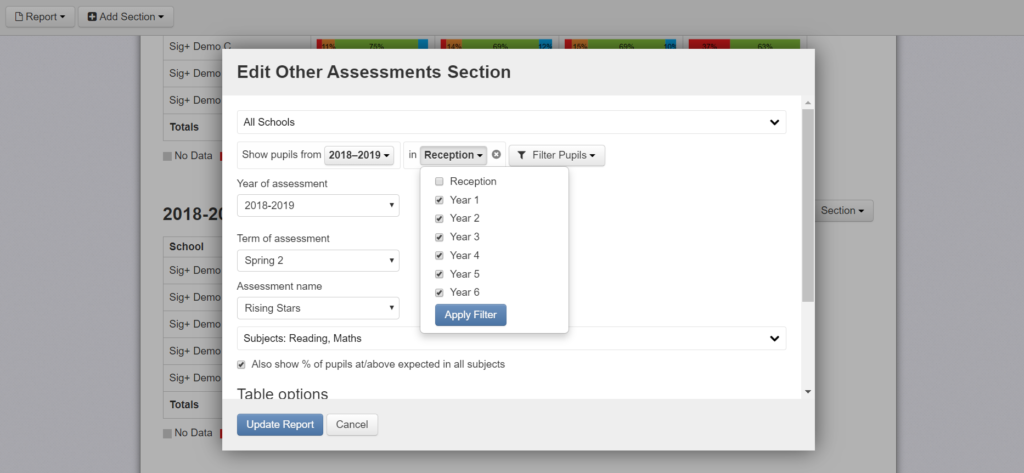This screenshot has height=473, width=1024.
Task: Click the clear year filter circle-x icon
Action: 496,155
